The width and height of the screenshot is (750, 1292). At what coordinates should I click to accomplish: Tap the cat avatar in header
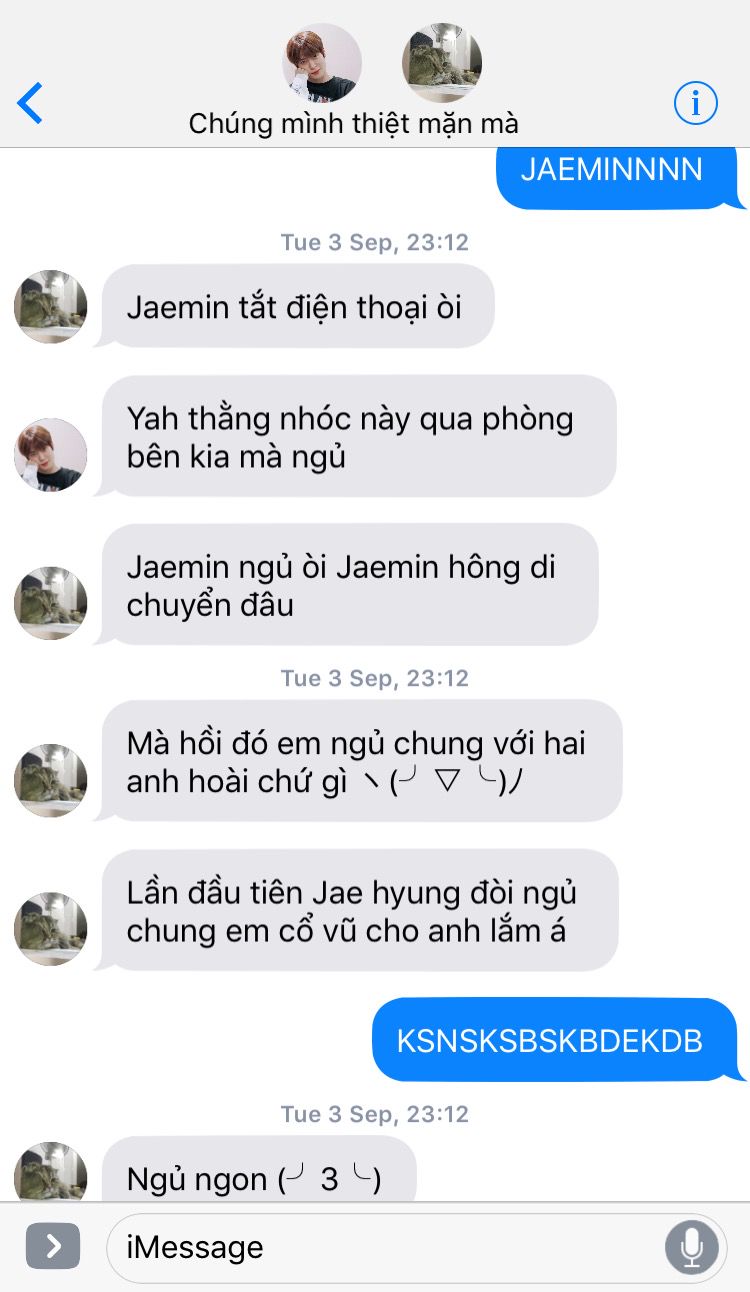pos(442,63)
